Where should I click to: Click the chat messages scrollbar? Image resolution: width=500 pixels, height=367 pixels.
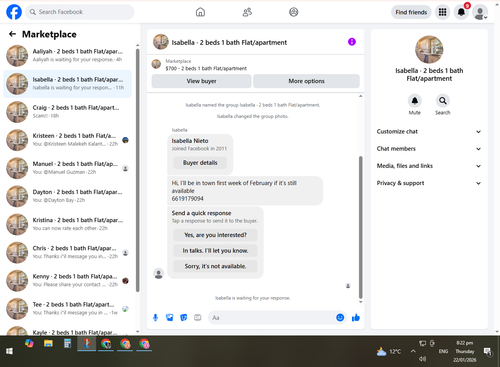(x=360, y=227)
